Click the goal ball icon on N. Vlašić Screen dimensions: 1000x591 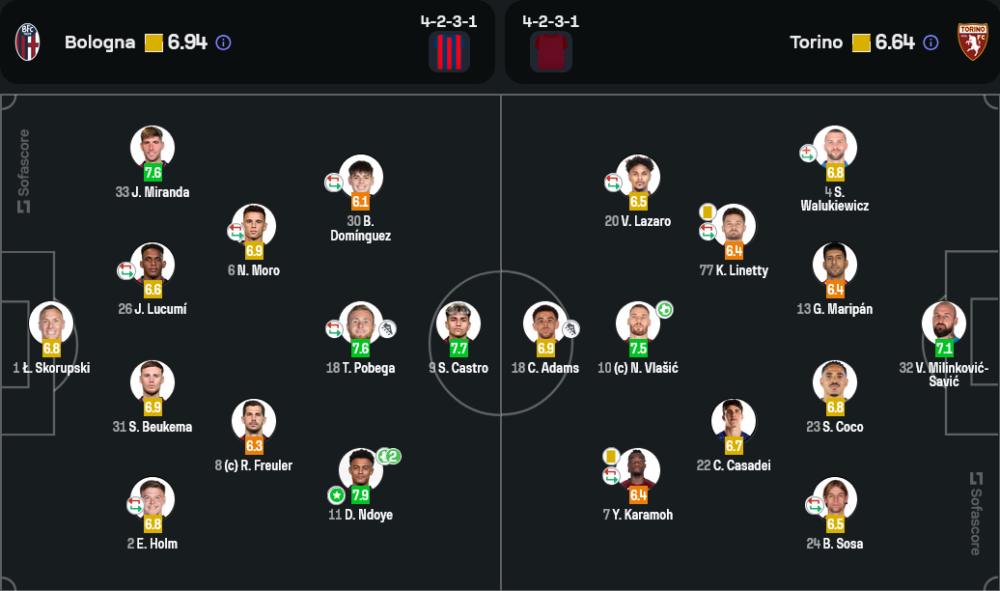tap(664, 310)
